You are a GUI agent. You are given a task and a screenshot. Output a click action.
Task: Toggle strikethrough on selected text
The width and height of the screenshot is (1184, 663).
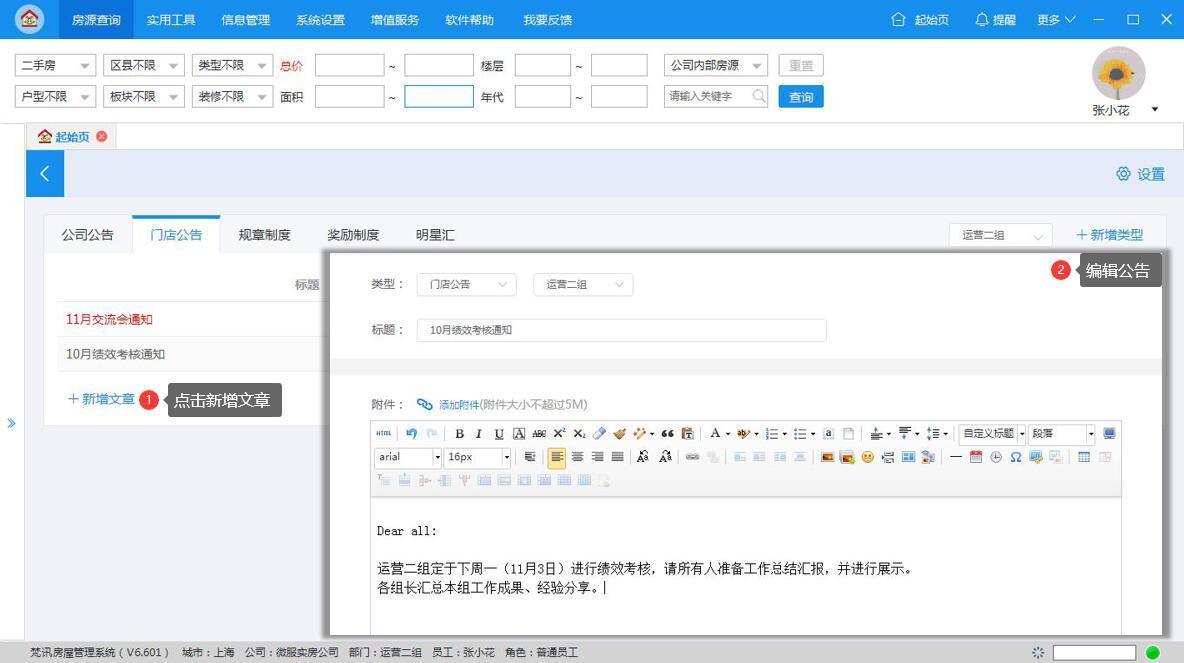pyautogui.click(x=539, y=433)
